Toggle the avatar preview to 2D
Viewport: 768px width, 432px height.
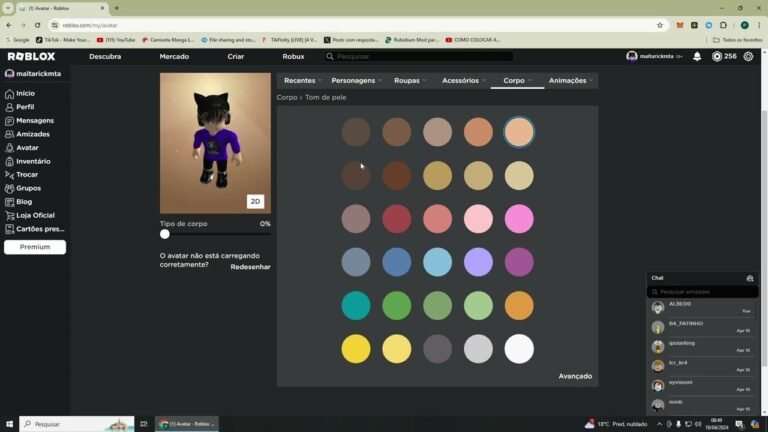[x=255, y=201]
